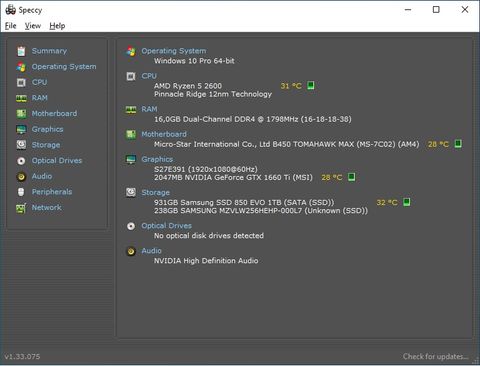Screen dimensions: 480x366
Task: Click the 31 °C CPU temperature value
Action: 291,86
